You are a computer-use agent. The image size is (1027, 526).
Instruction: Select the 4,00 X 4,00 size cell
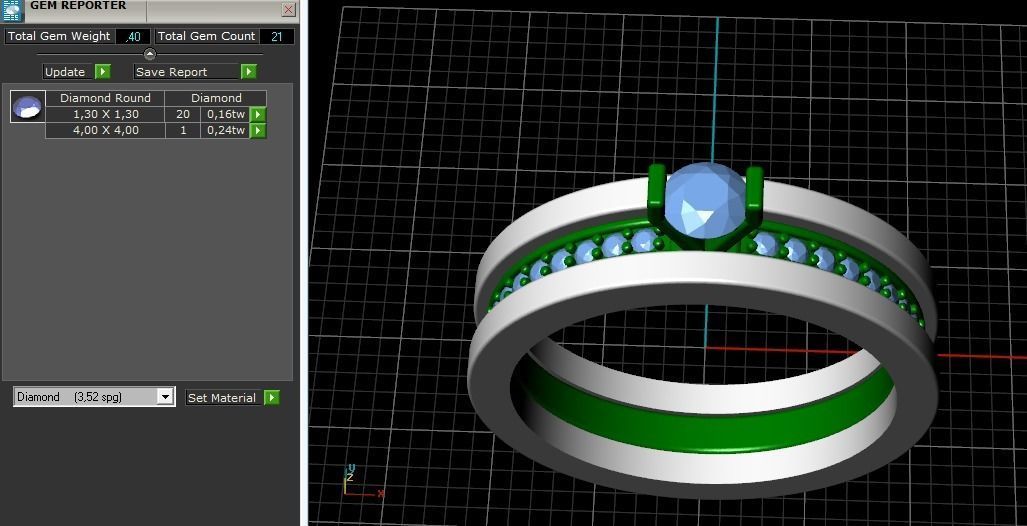[x=105, y=130]
